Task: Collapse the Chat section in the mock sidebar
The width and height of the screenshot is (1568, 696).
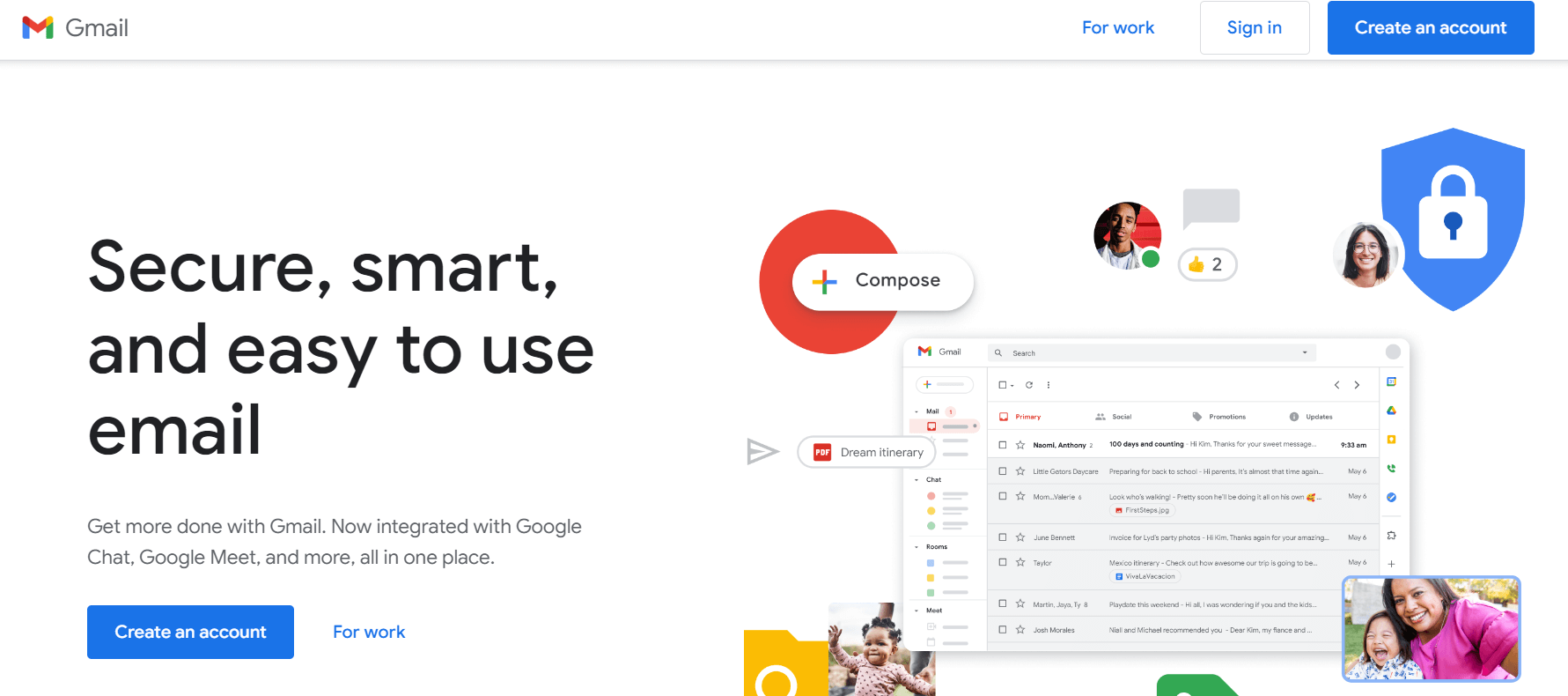Action: 917,480
